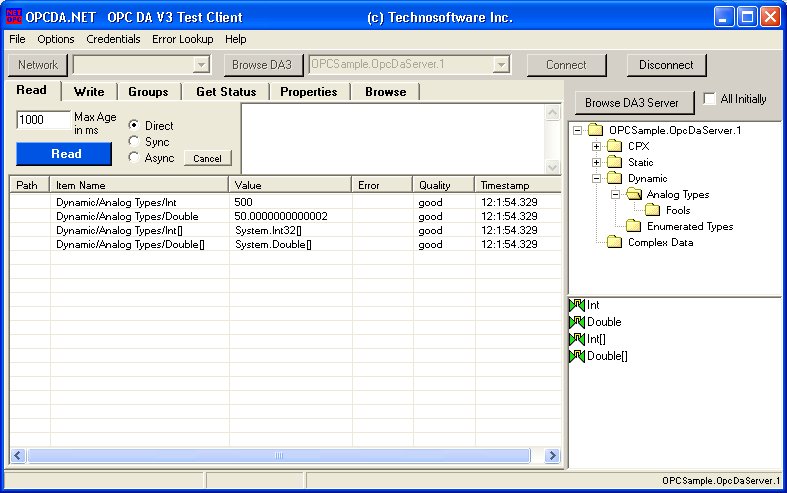The height and width of the screenshot is (493, 787).
Task: Click the value 50.0000000000002
Action: click(x=281, y=216)
